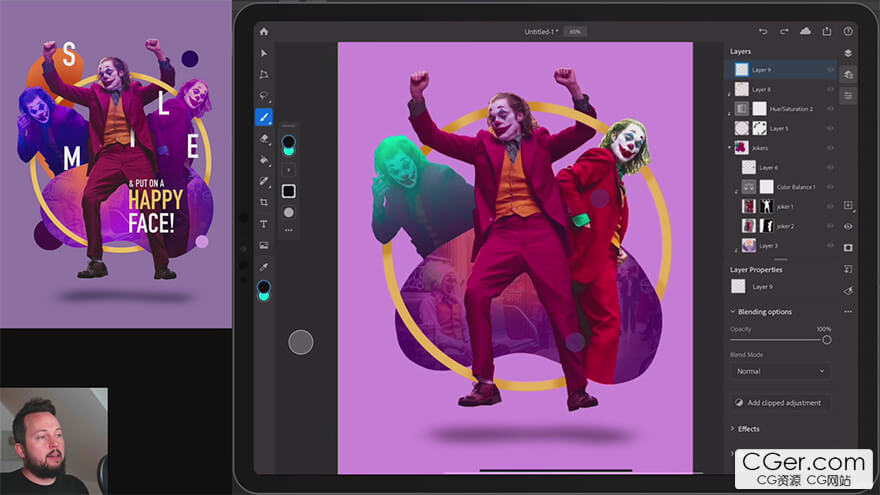Click the Home icon
The width and height of the screenshot is (880, 495).
(264, 31)
